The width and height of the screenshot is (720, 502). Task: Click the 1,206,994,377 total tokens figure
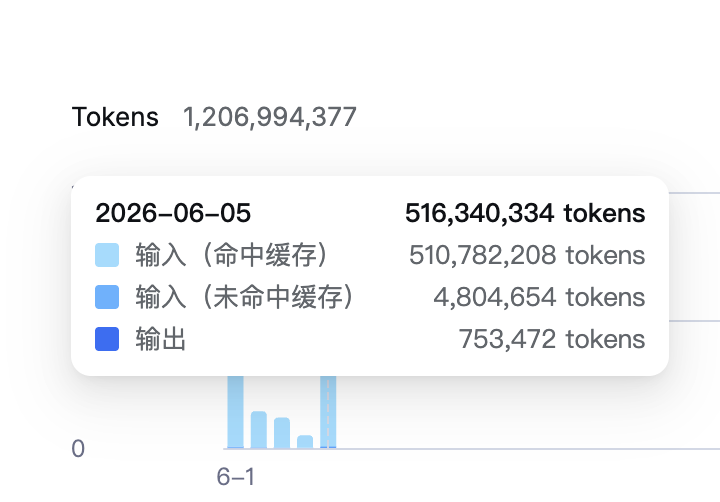270,117
